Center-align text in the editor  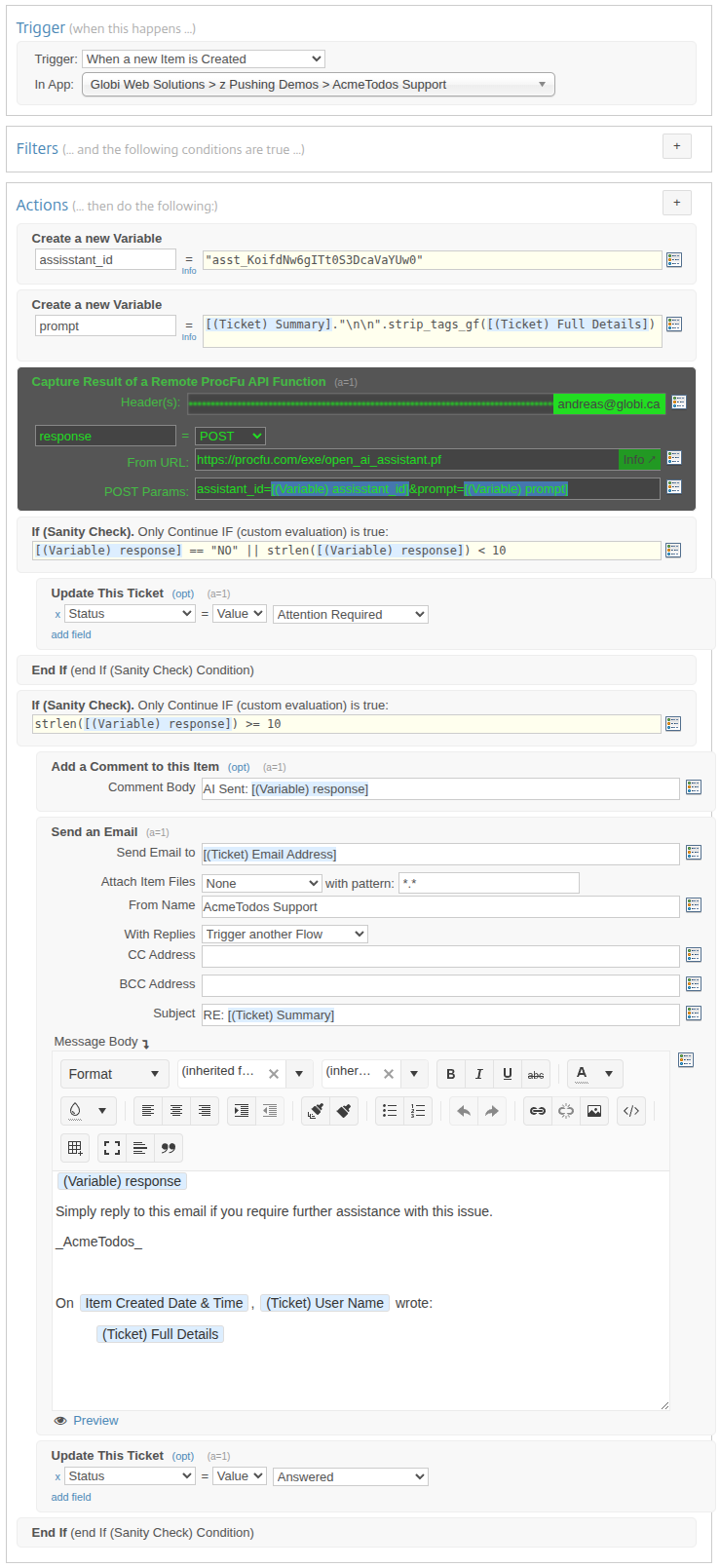tap(176, 1111)
